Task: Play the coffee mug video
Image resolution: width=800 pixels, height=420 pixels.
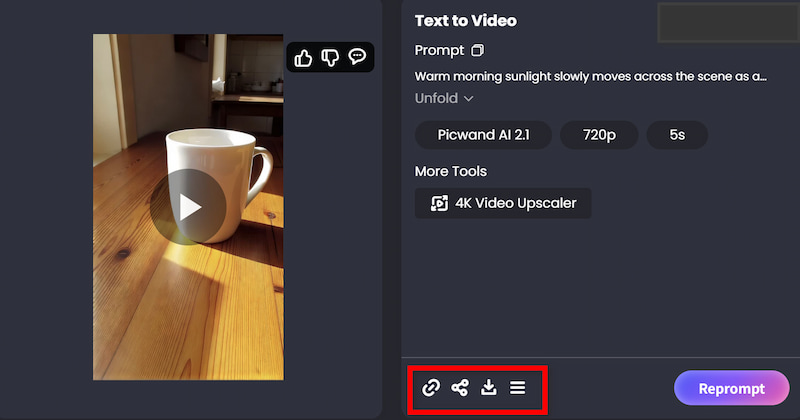Action: click(x=188, y=207)
